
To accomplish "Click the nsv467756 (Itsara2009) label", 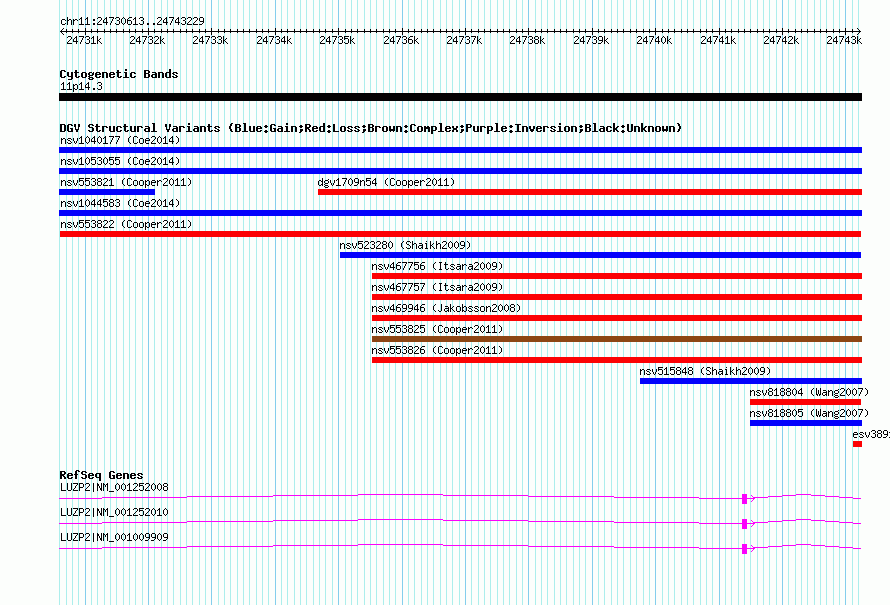I will (437, 266).
